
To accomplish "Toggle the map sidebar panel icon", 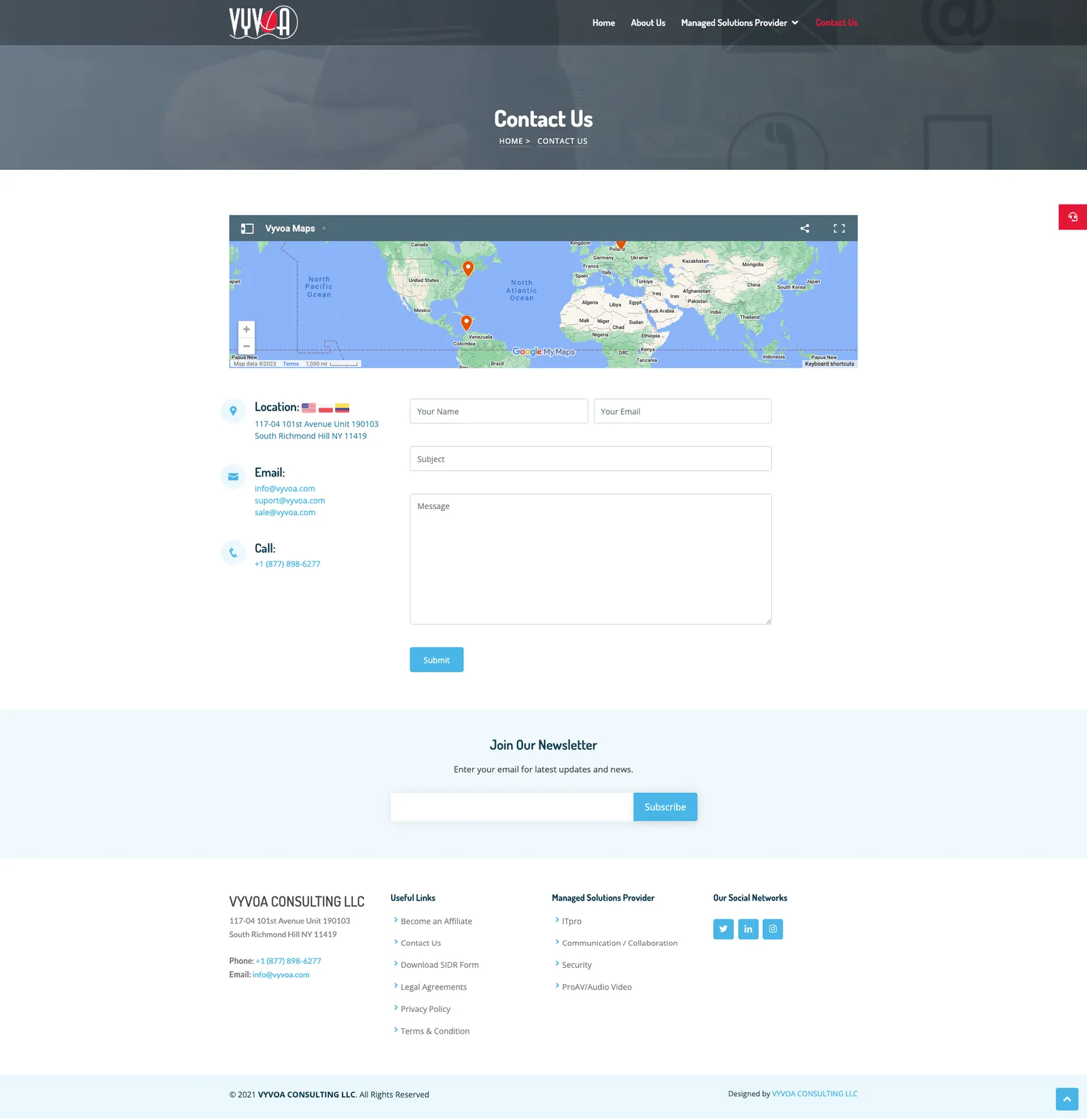I will point(247,228).
